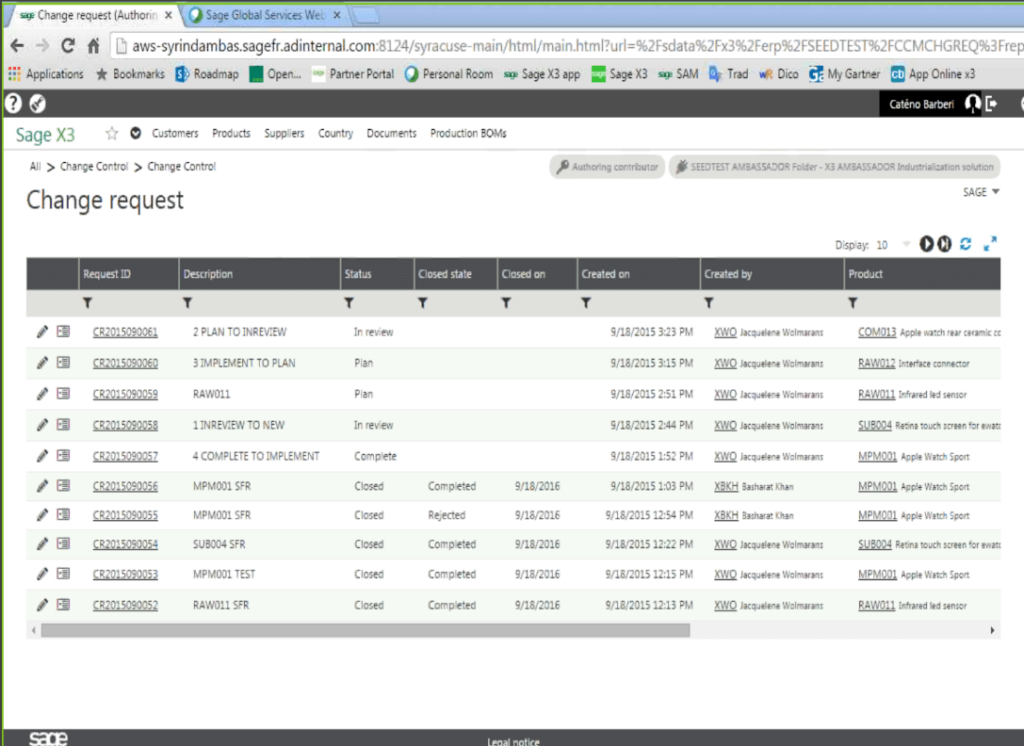Open the Production BOMs menu
The width and height of the screenshot is (1024, 746).
467,132
